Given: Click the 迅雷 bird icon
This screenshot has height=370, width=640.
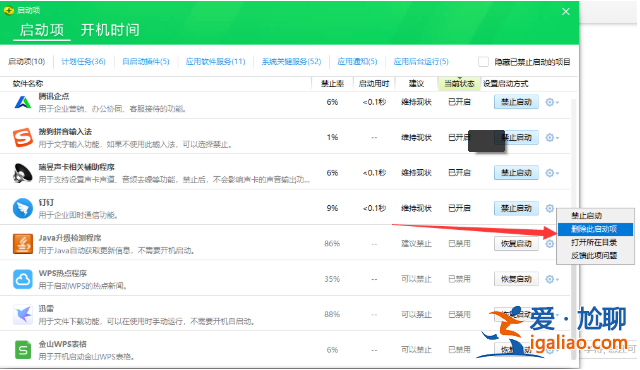Looking at the screenshot, I should (23, 315).
